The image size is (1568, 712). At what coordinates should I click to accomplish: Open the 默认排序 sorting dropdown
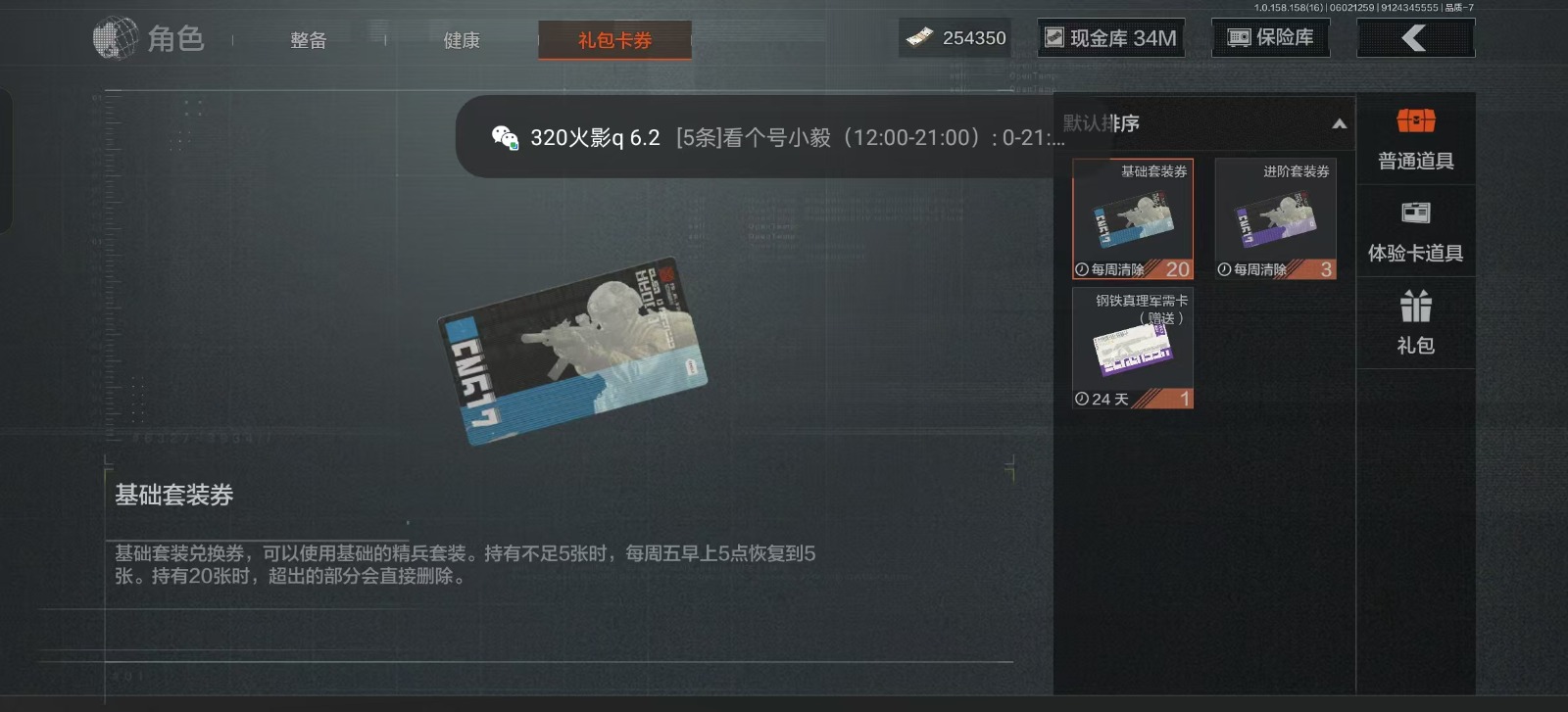pyautogui.click(x=1204, y=123)
